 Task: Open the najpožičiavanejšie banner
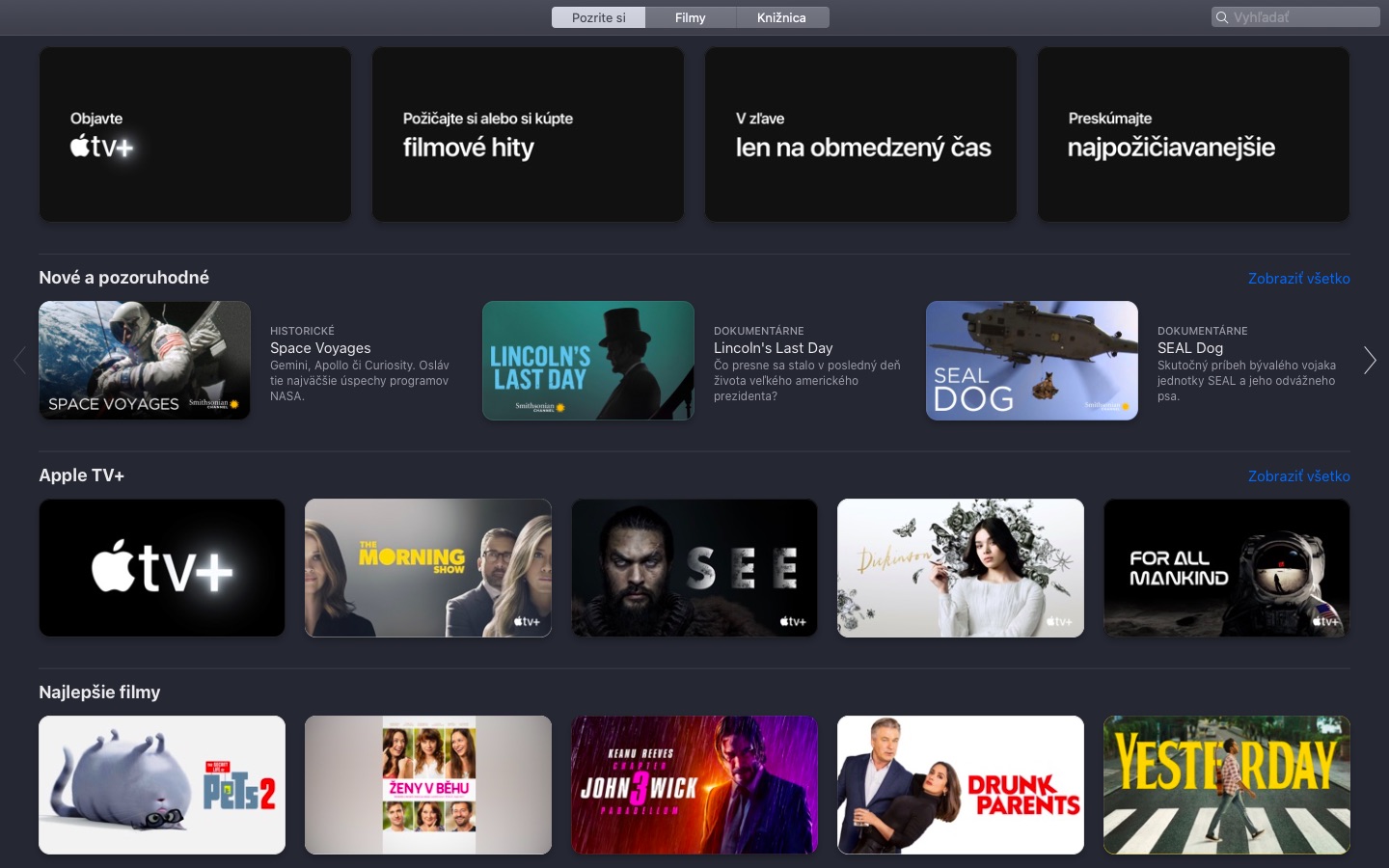click(1193, 134)
